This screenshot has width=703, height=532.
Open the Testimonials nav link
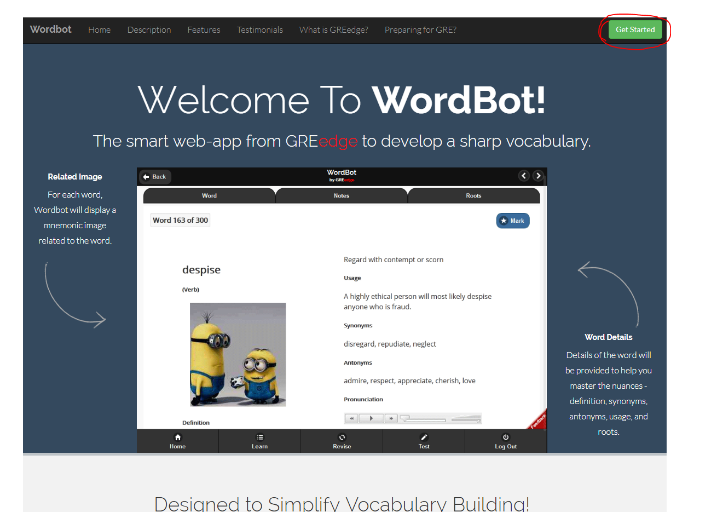pyautogui.click(x=260, y=30)
